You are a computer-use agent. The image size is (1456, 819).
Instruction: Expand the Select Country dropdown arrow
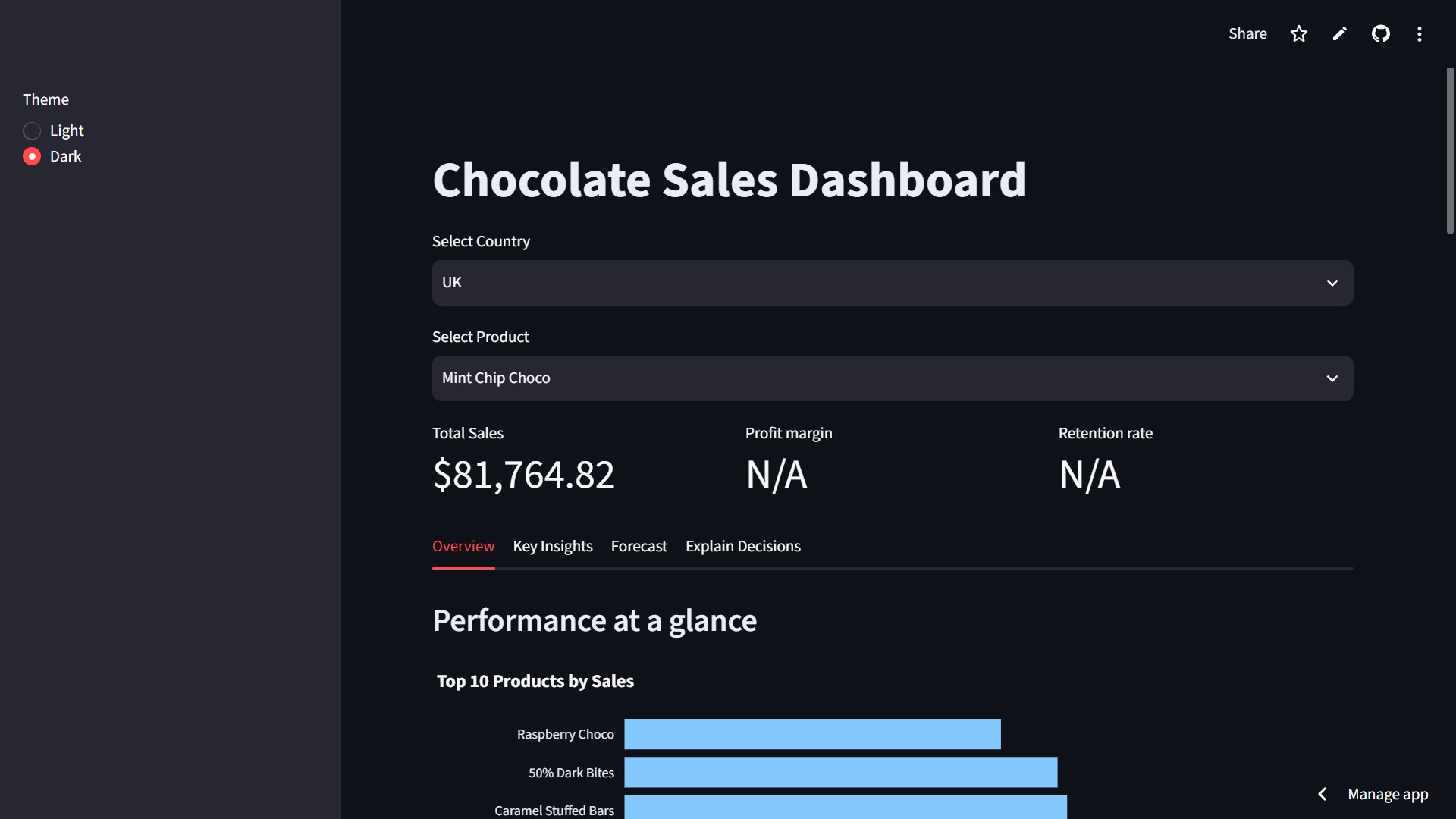(1332, 283)
